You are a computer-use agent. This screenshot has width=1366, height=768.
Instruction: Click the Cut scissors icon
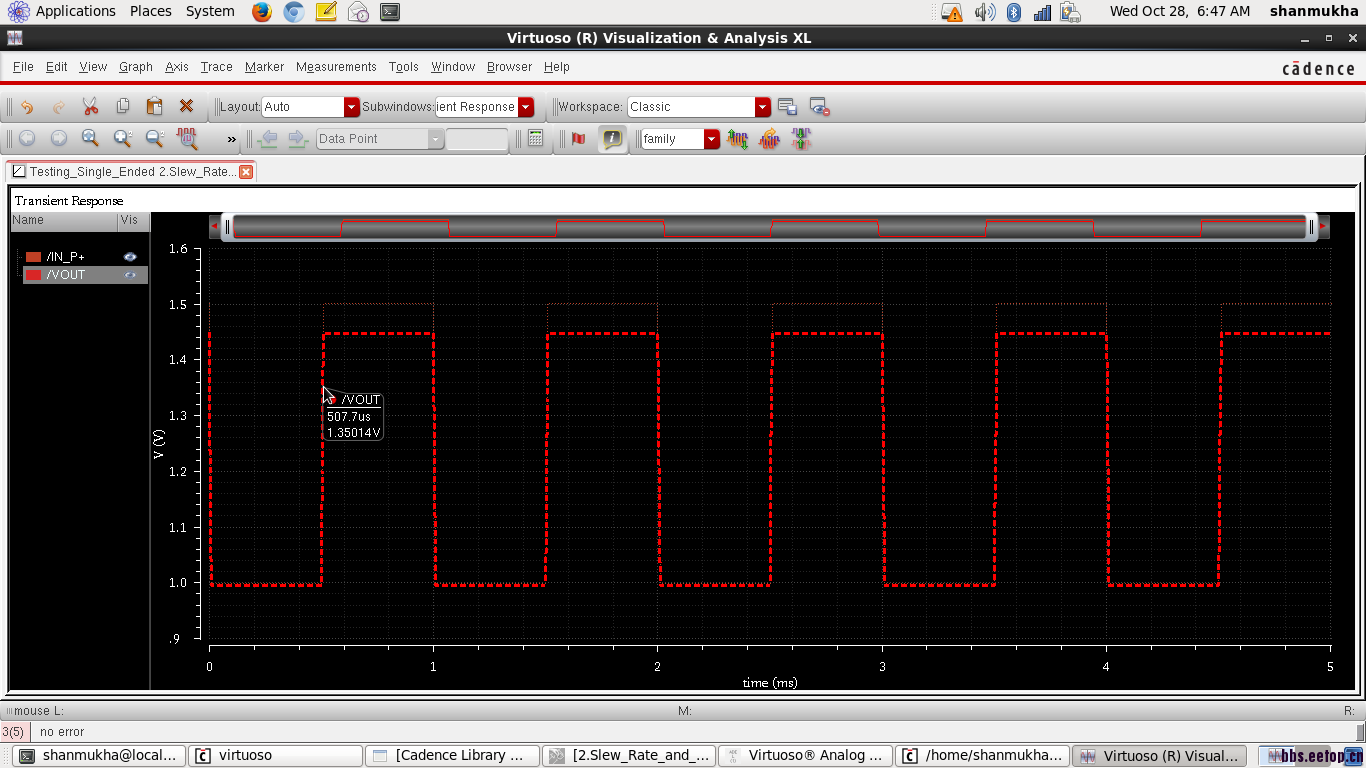[90, 107]
